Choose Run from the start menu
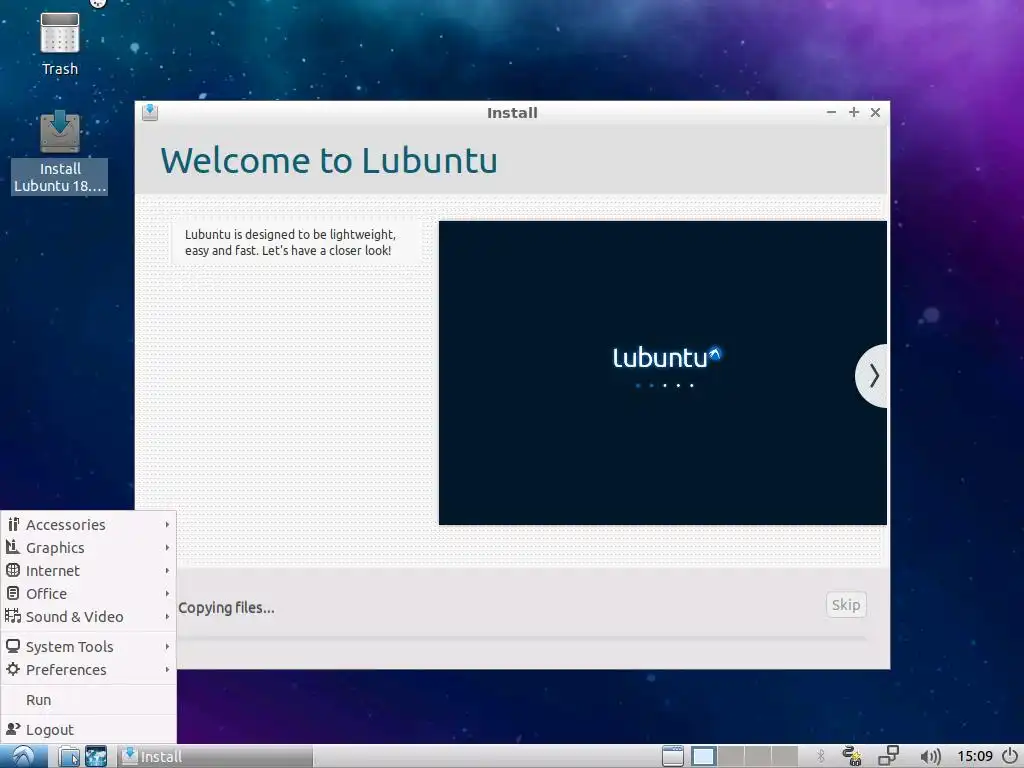The height and width of the screenshot is (768, 1024). [x=89, y=699]
